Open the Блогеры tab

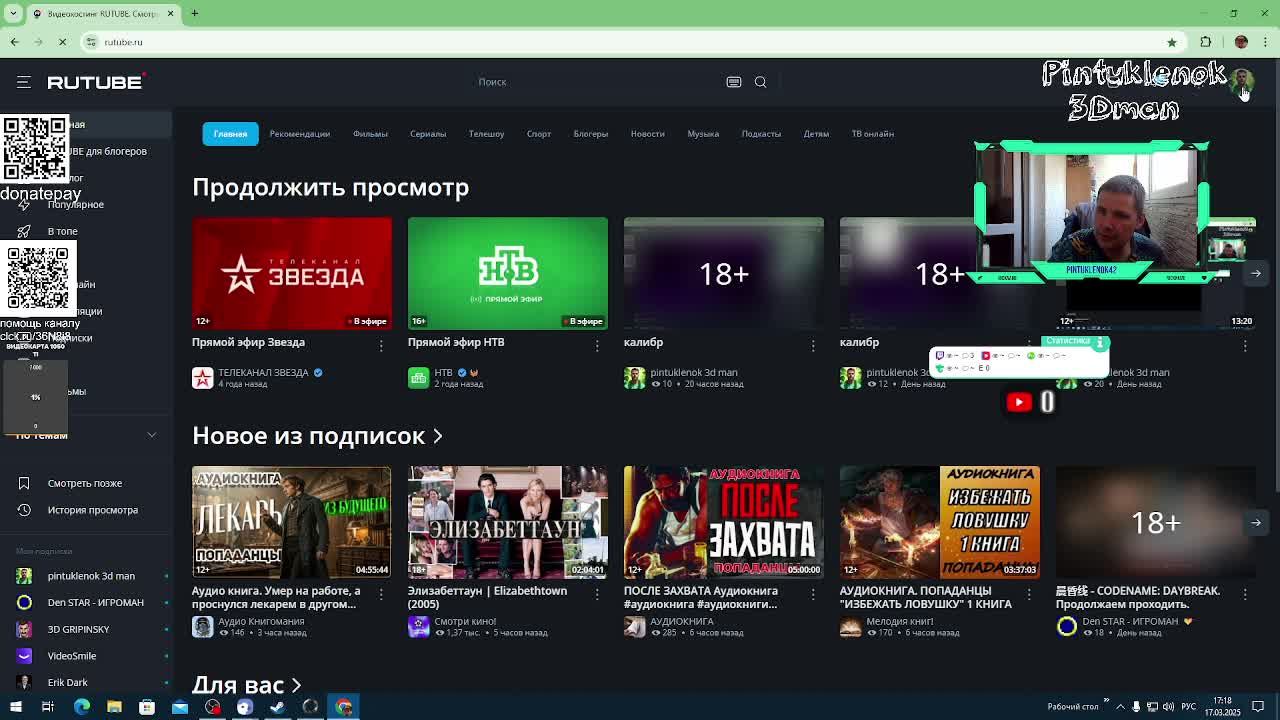590,133
